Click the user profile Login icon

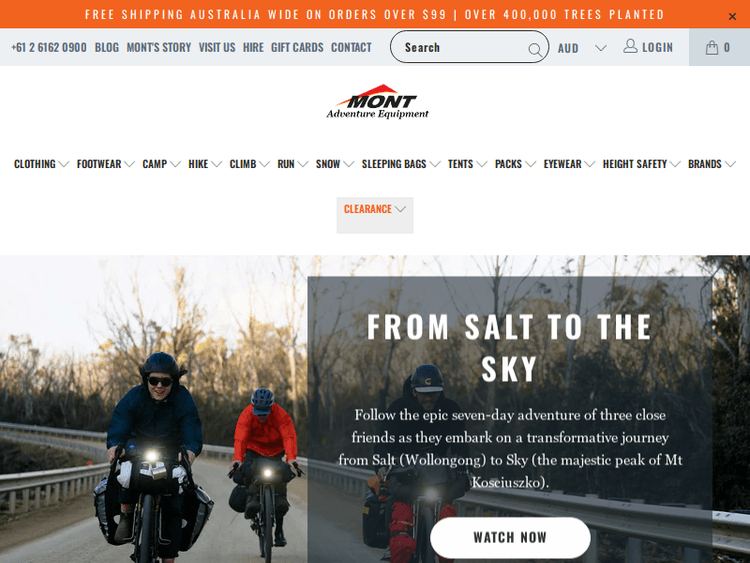click(x=630, y=46)
